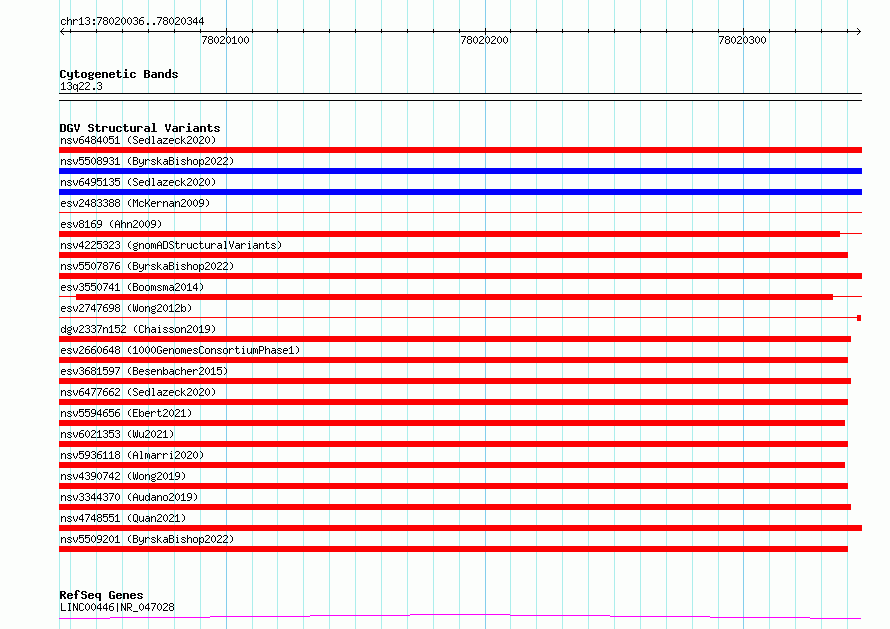The image size is (890, 629).
Task: Click the nsv6484051 (Sedlazeck2020) label
Action: pos(138,140)
